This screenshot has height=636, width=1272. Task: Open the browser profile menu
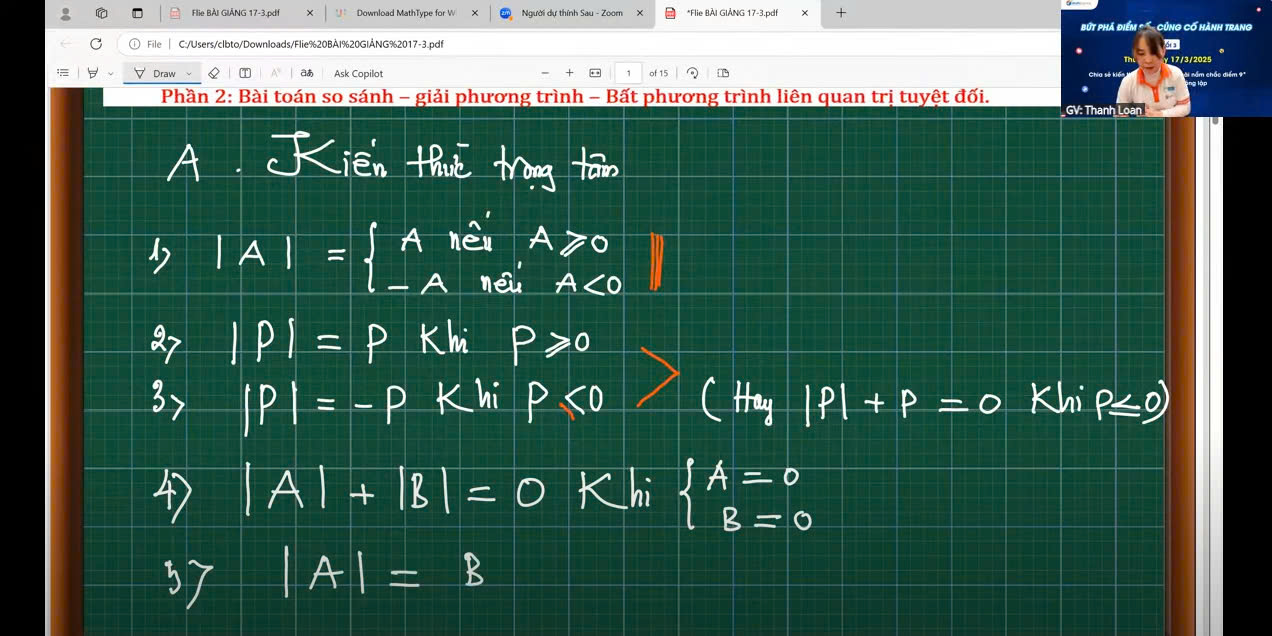(66, 13)
